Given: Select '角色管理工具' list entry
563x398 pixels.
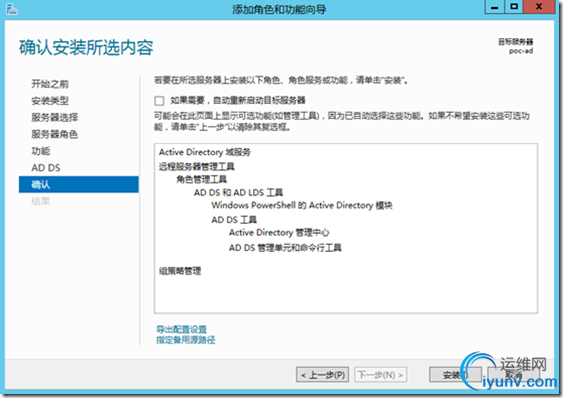Looking at the screenshot, I should click(x=201, y=179).
